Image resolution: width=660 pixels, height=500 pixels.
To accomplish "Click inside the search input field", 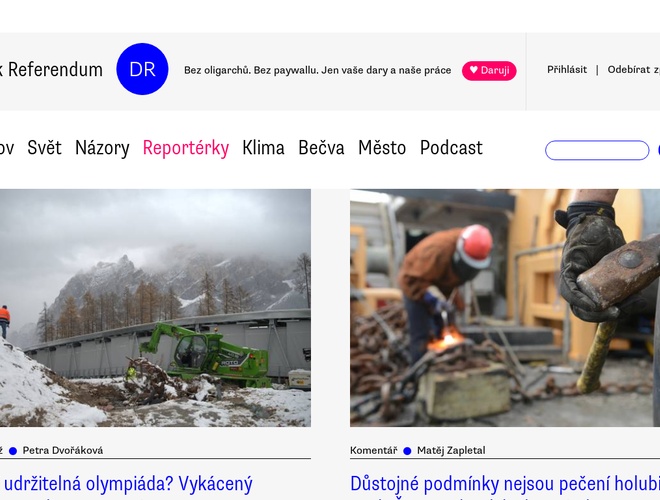I will point(597,150).
